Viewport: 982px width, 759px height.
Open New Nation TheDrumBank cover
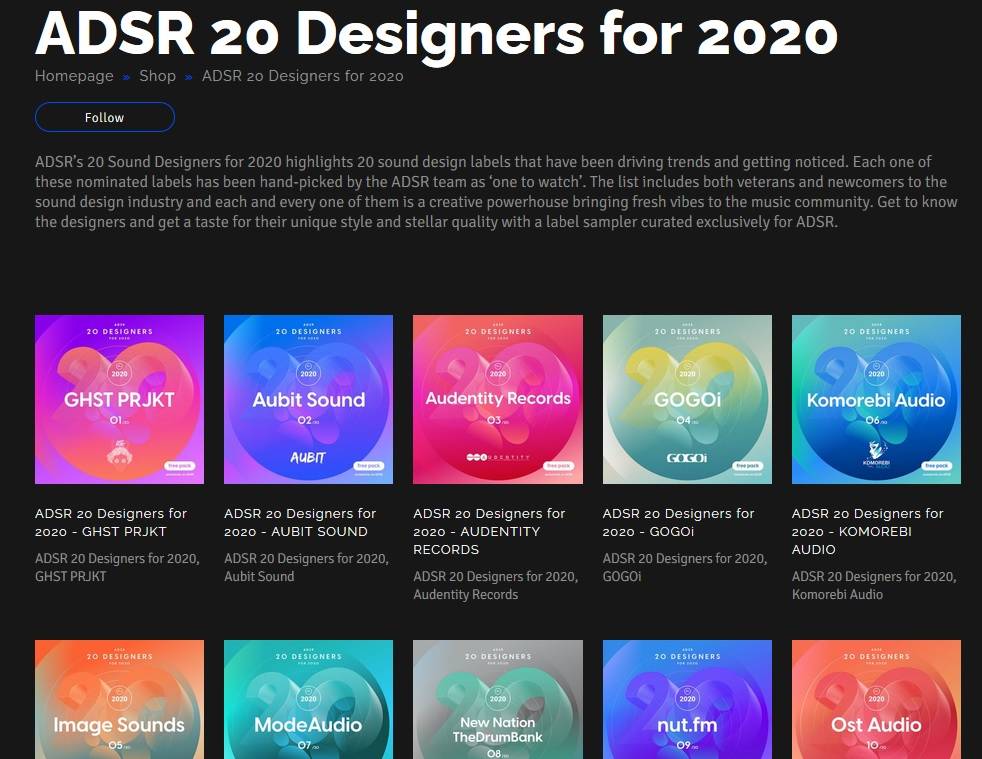pyautogui.click(x=497, y=699)
